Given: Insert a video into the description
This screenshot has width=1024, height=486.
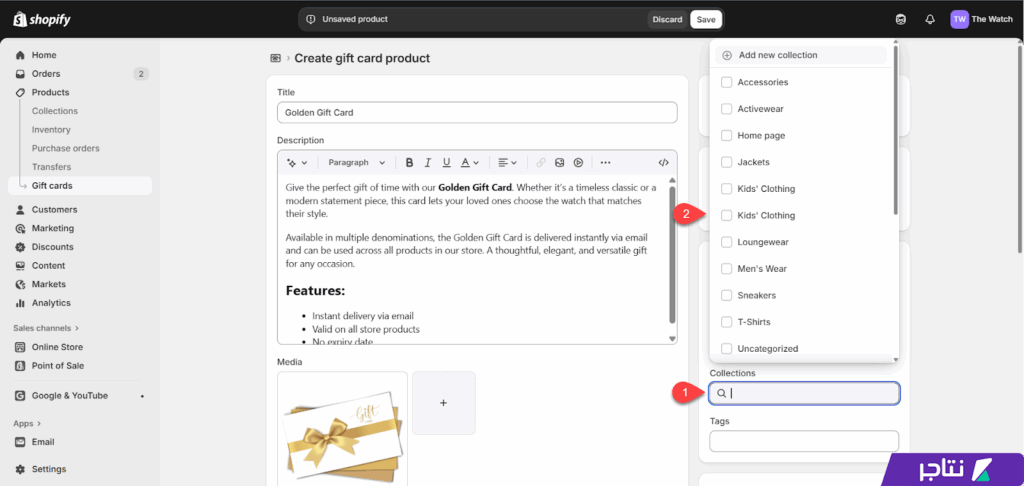Looking at the screenshot, I should pos(579,163).
